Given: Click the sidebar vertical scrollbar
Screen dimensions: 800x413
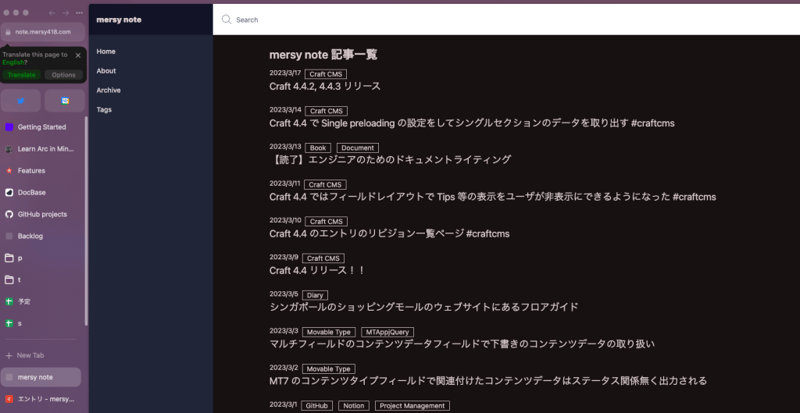Looking at the screenshot, I should (86, 221).
